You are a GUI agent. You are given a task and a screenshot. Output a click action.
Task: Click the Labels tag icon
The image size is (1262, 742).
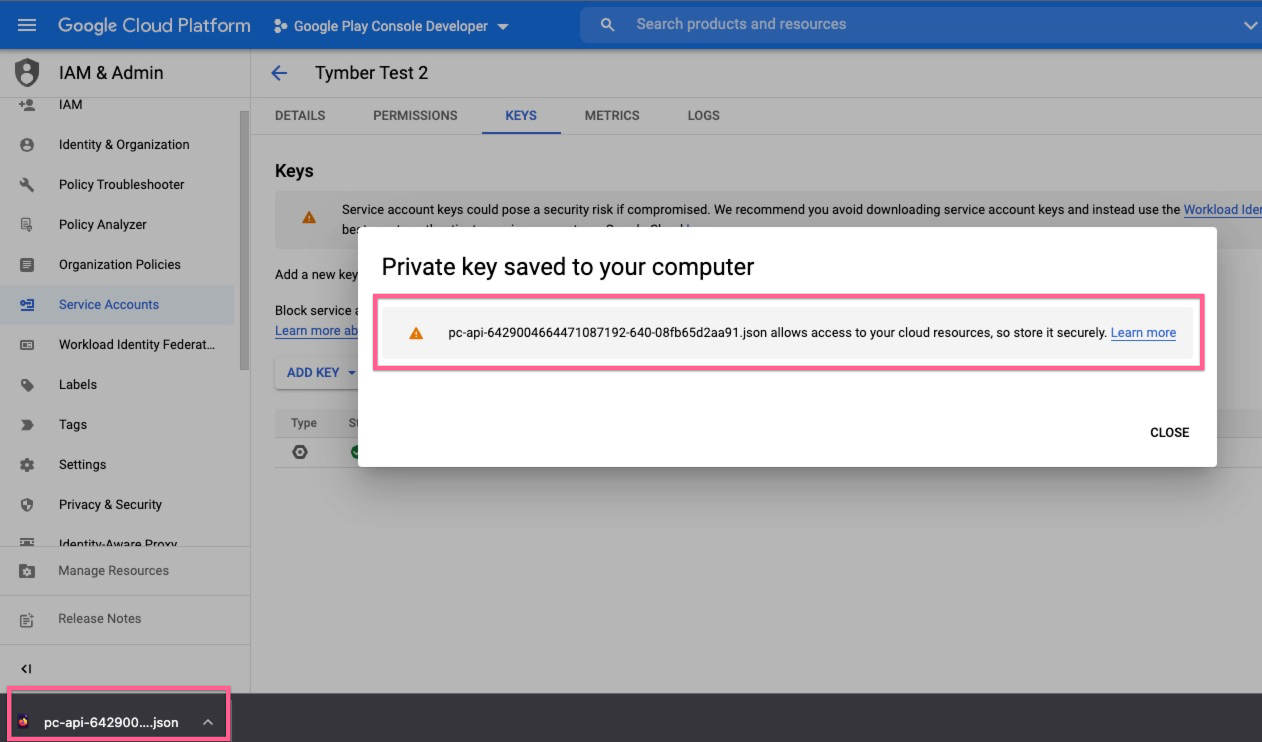(x=27, y=385)
